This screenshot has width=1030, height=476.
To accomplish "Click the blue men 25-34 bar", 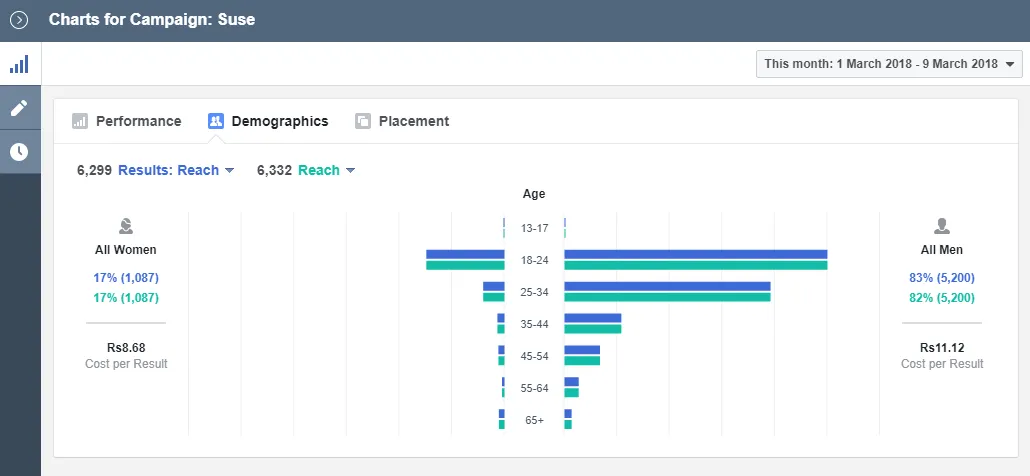I will 667,286.
